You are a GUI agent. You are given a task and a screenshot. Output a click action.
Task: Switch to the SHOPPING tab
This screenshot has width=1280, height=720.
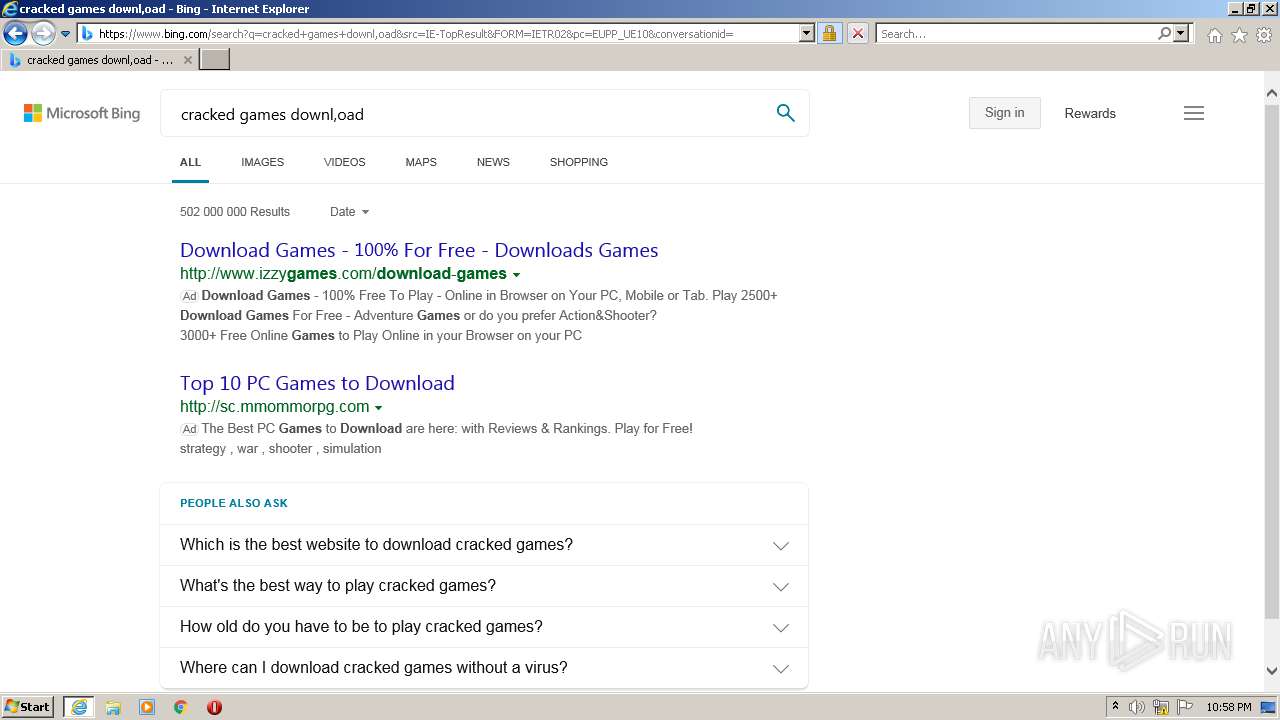pos(578,162)
